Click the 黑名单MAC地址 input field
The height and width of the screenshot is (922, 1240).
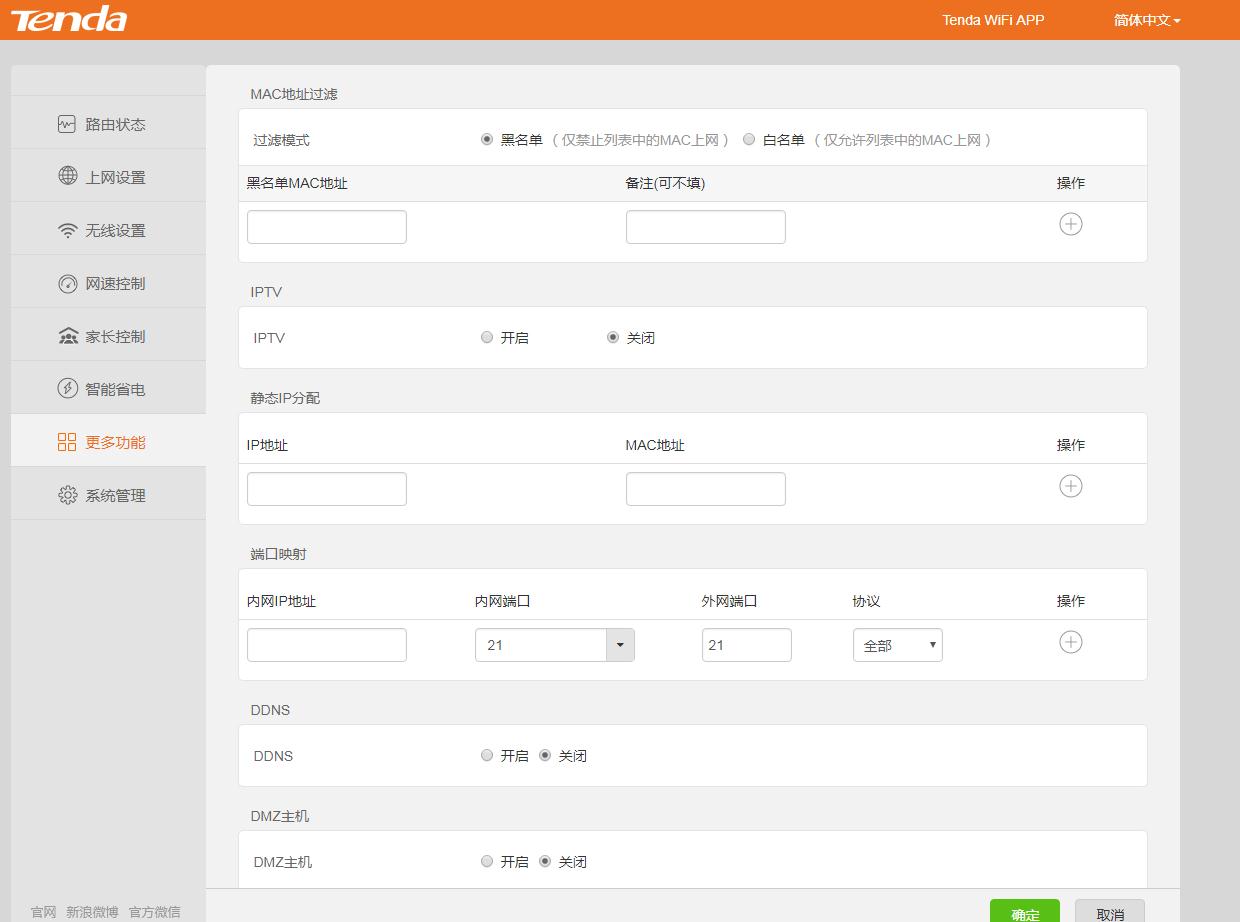[327, 227]
